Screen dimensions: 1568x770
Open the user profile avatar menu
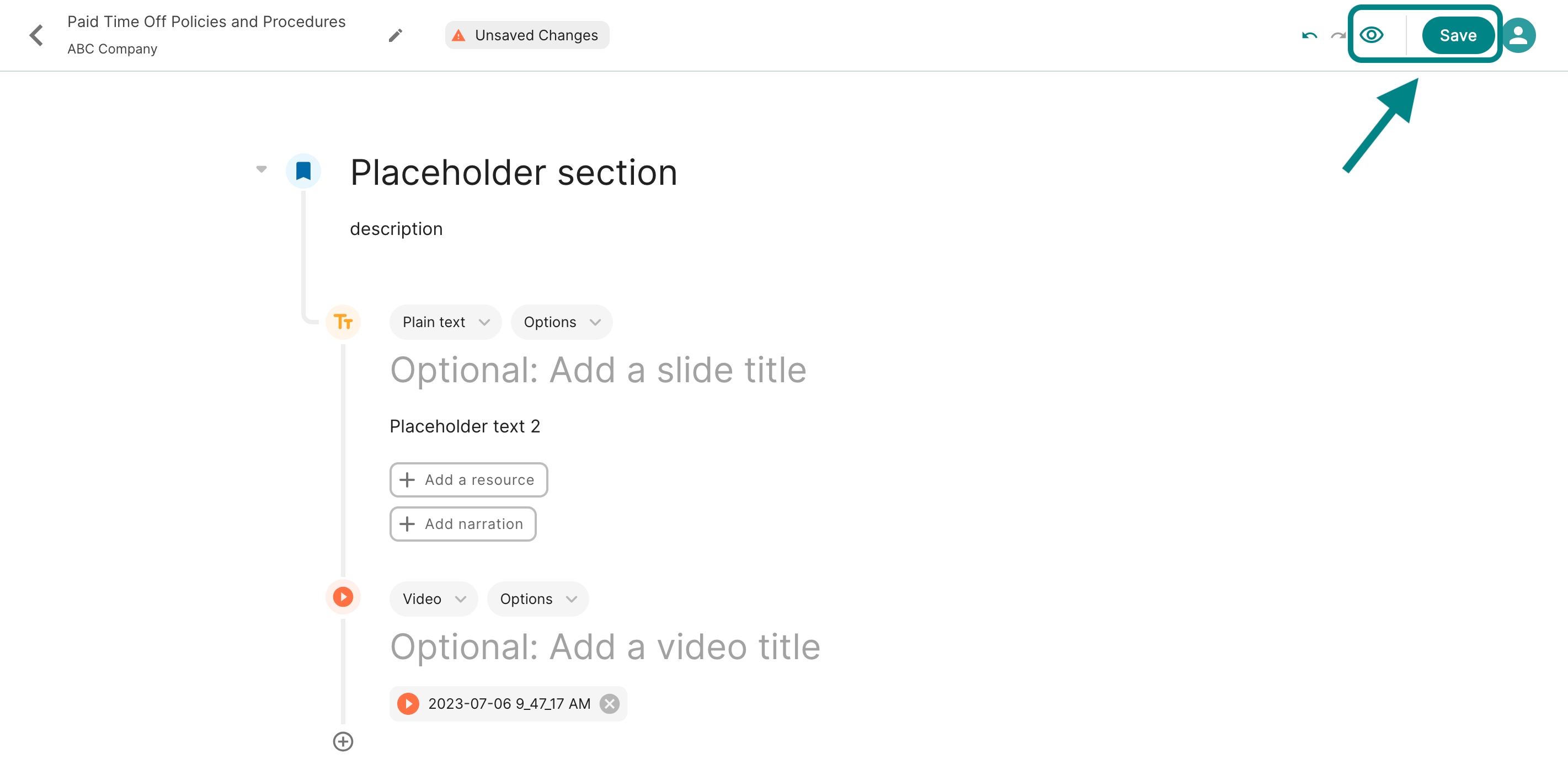click(x=1518, y=35)
